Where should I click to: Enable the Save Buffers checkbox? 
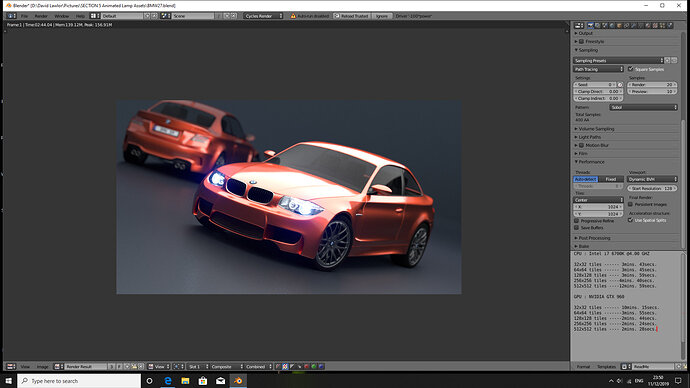[x=576, y=227]
